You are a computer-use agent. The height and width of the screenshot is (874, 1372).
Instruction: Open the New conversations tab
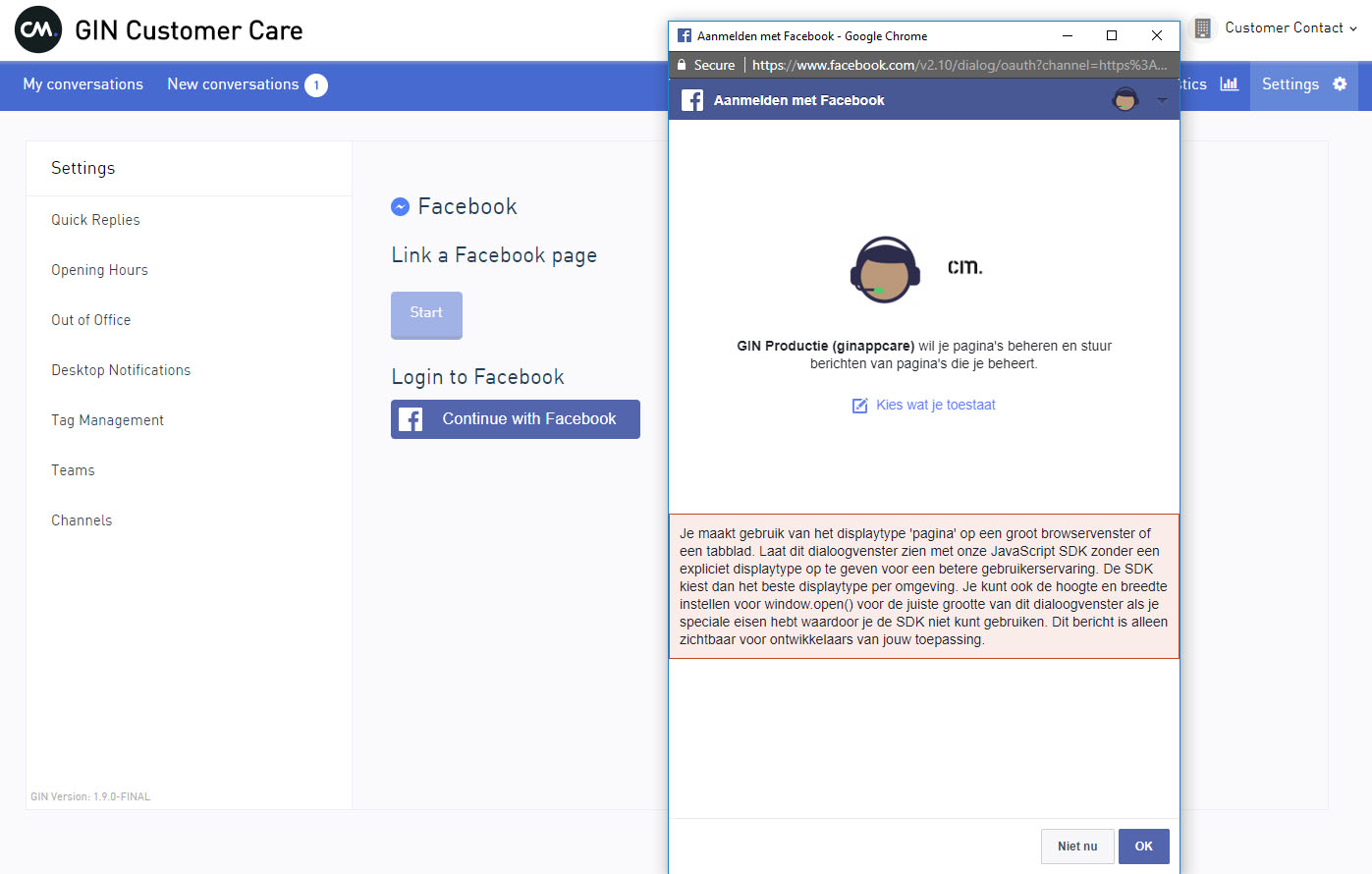(x=233, y=84)
